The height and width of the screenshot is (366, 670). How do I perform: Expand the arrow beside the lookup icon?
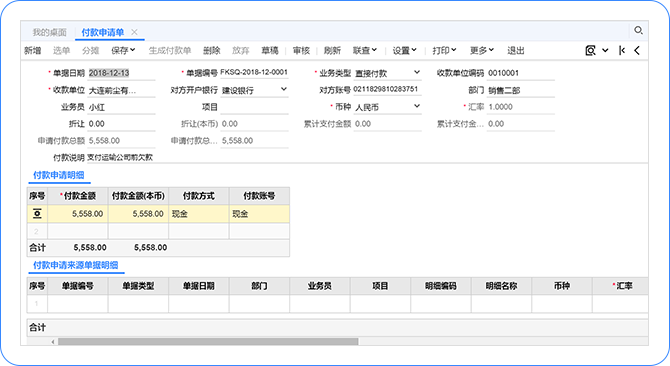pos(605,50)
